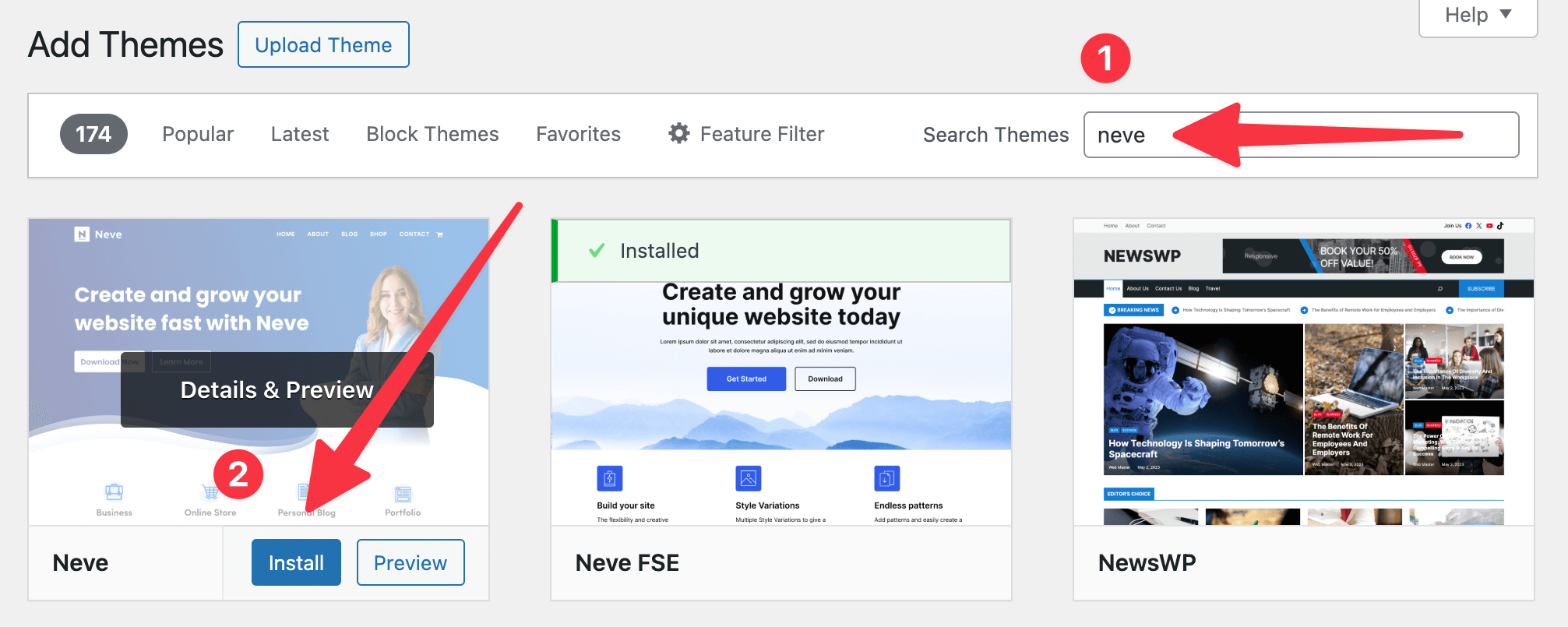Click the Installed notice on Neve FSE
The height and width of the screenshot is (627, 1568).
(x=781, y=251)
